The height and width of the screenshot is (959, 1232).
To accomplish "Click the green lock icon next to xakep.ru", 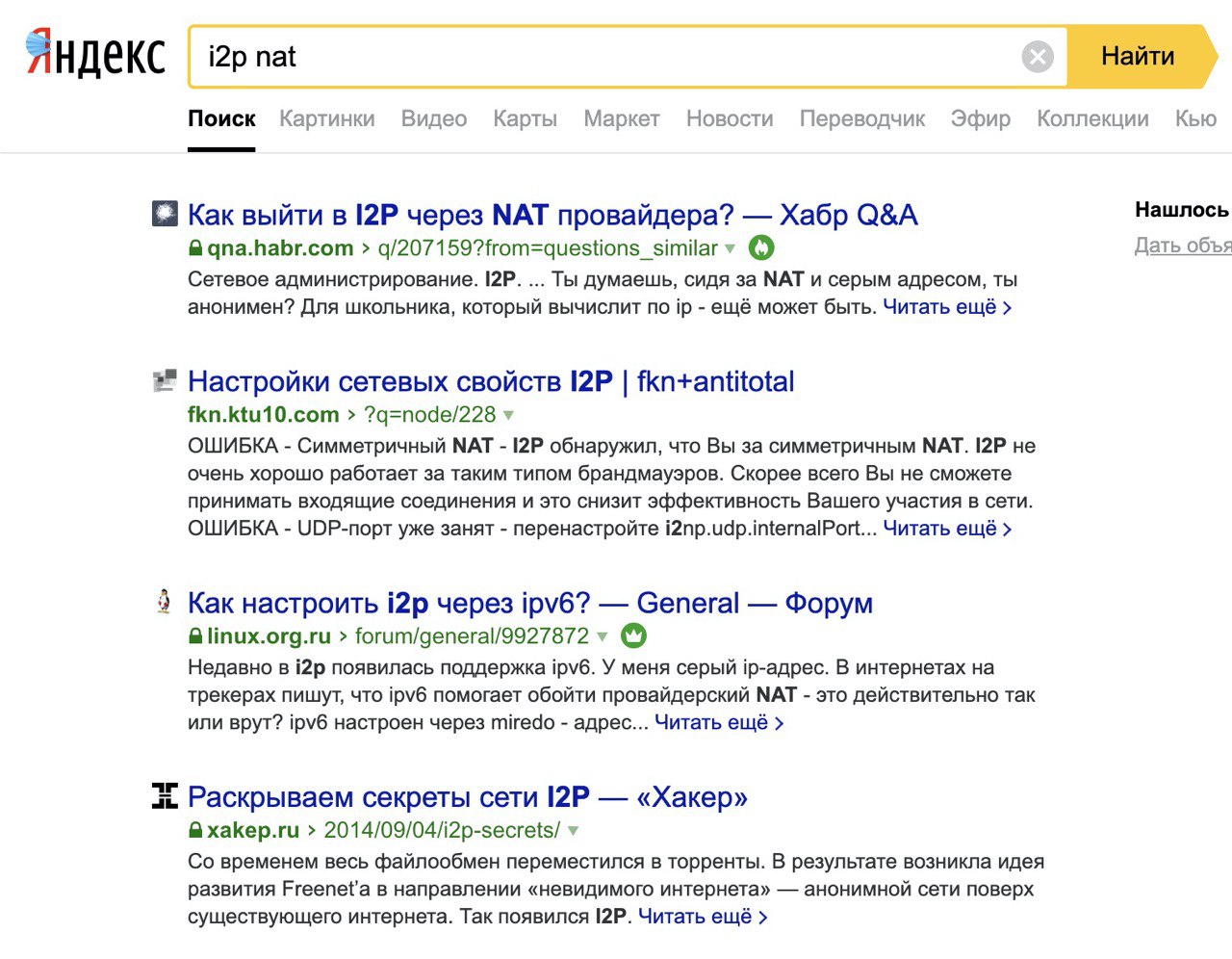I will coord(195,830).
